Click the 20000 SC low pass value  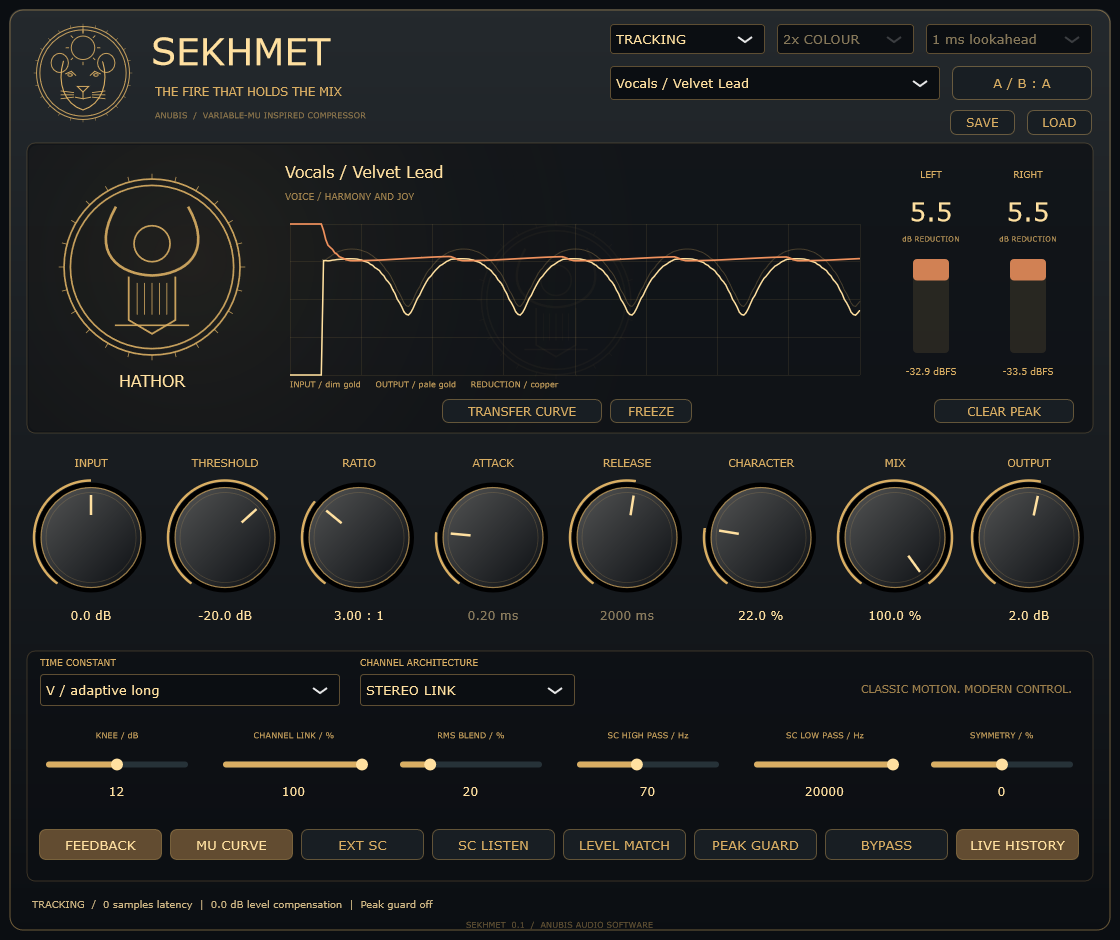coord(824,791)
